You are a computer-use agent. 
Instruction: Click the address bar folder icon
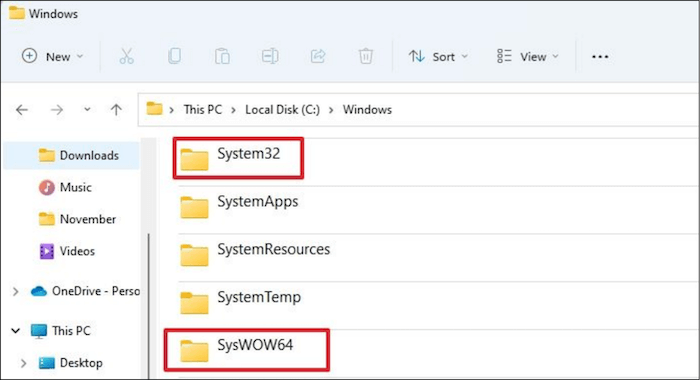tap(154, 109)
